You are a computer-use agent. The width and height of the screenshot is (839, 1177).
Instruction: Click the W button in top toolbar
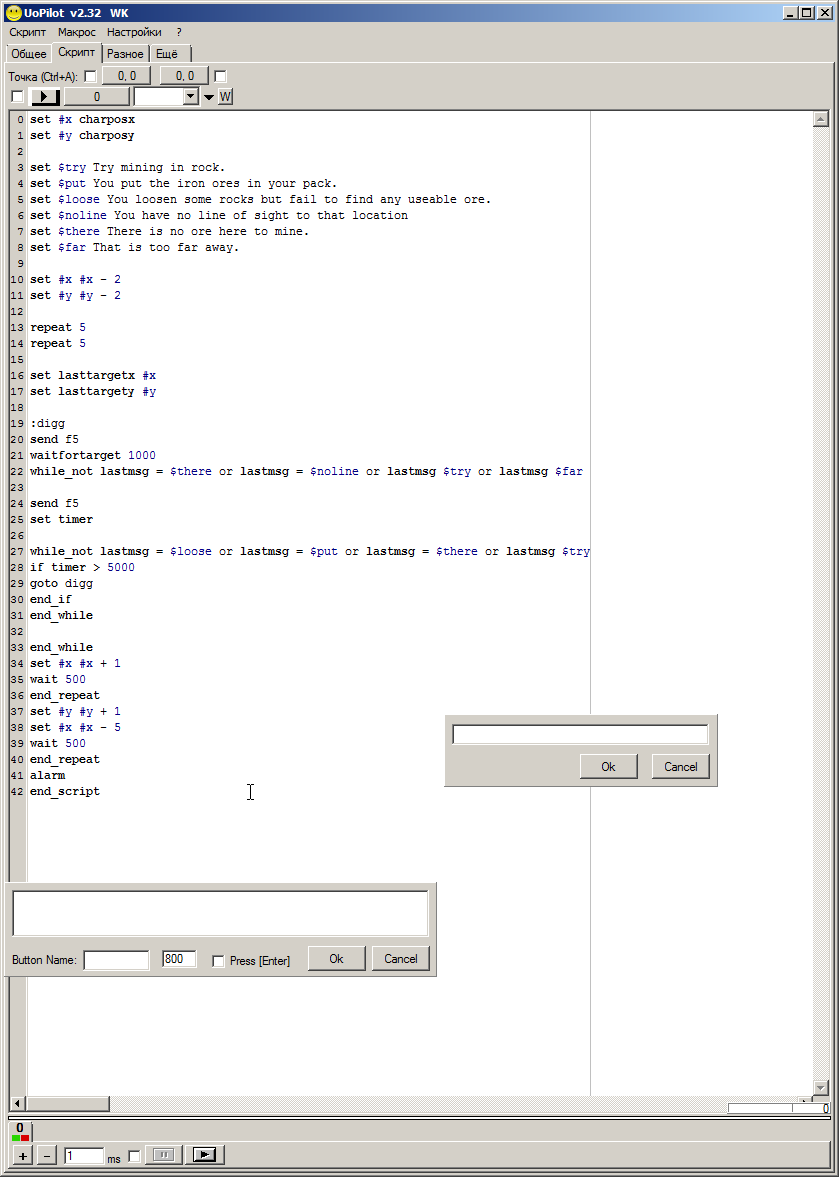coord(225,97)
